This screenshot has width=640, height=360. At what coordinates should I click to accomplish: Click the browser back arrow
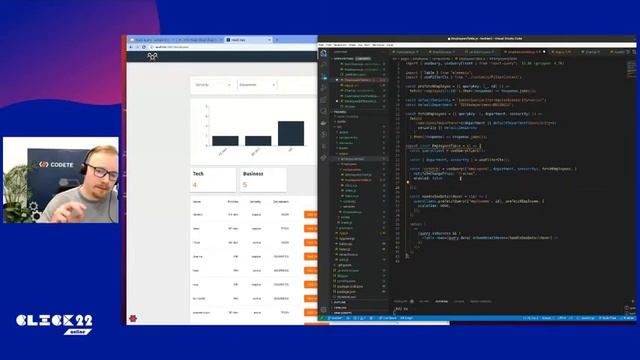click(x=131, y=47)
